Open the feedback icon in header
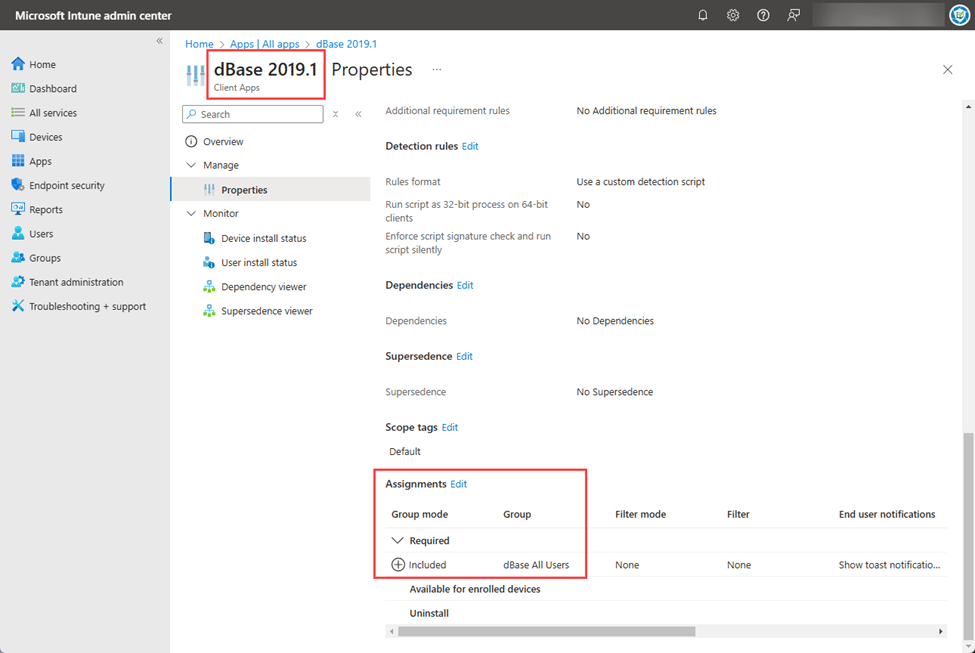This screenshot has width=975, height=653. (x=793, y=15)
